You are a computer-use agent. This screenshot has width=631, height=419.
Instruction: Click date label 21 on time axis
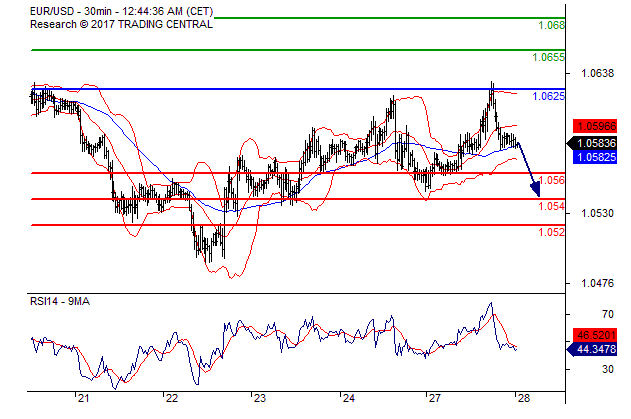tap(83, 398)
